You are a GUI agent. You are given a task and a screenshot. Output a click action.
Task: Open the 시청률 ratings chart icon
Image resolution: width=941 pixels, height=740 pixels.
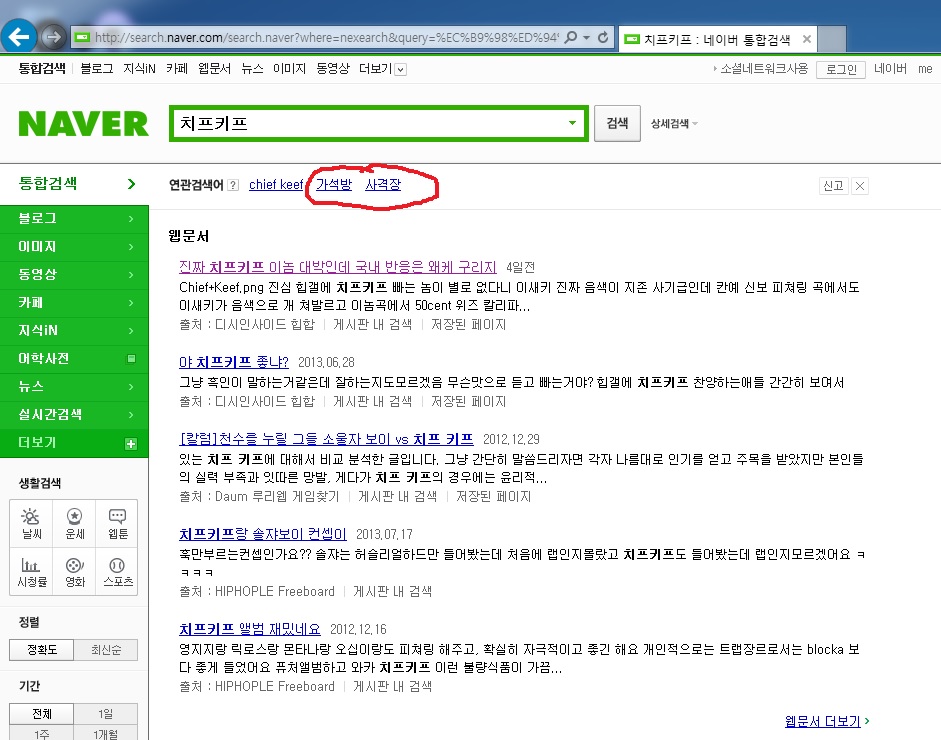pos(32,572)
